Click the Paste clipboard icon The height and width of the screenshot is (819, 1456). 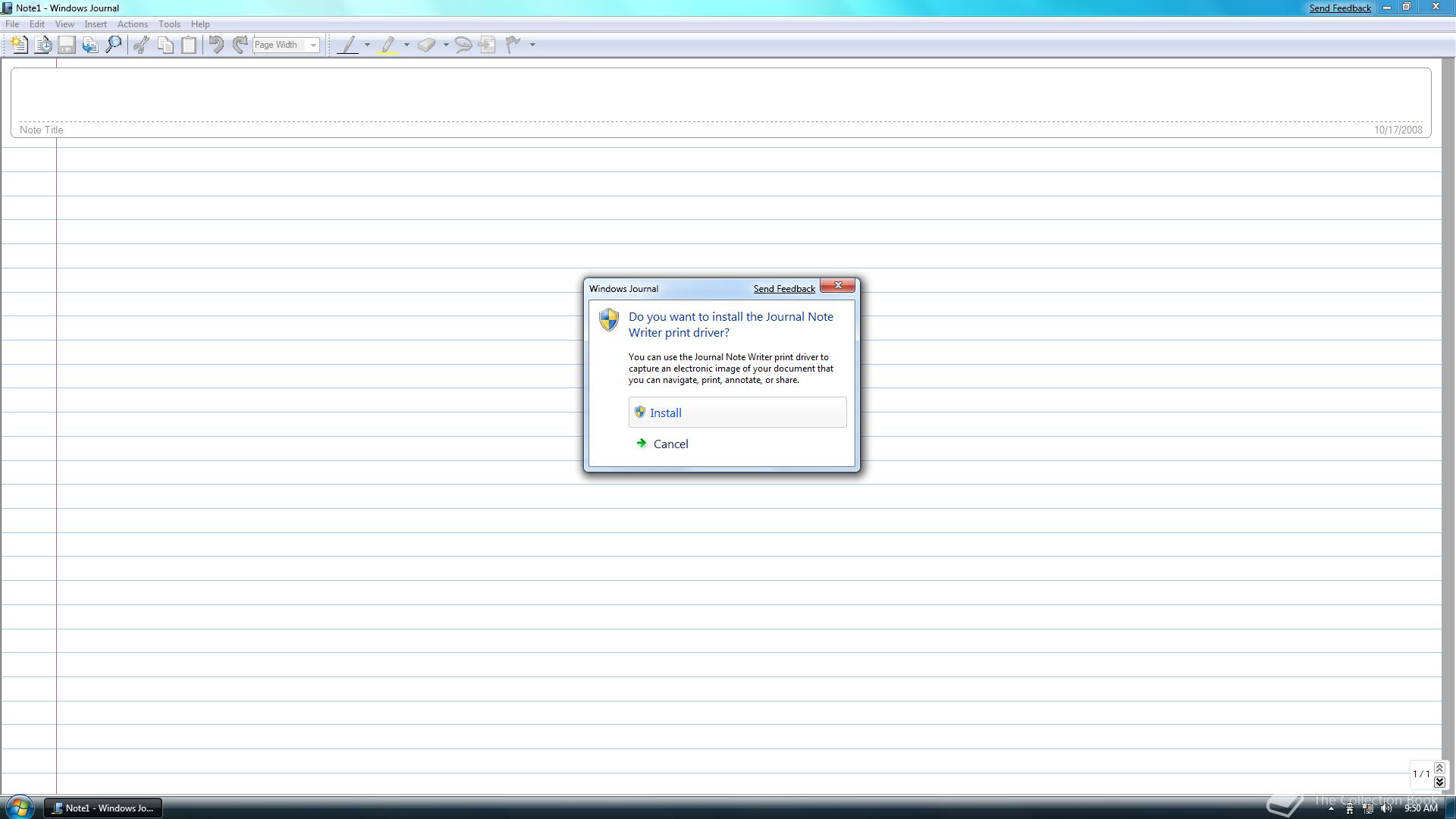(x=189, y=45)
